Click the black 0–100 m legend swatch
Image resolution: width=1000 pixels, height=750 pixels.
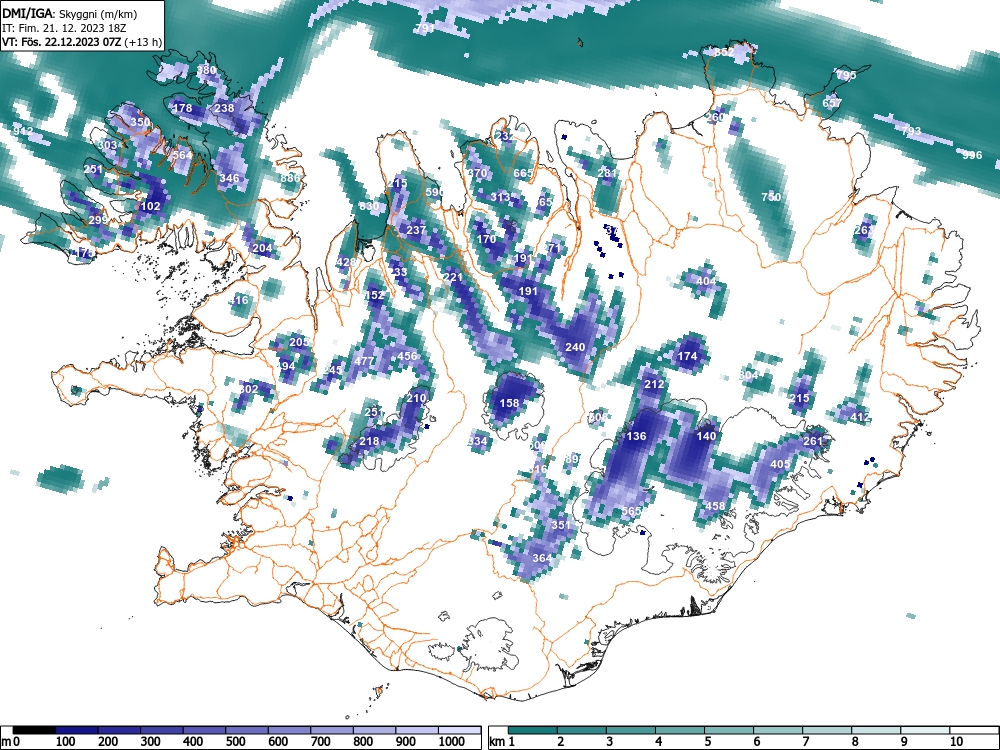coord(34,730)
